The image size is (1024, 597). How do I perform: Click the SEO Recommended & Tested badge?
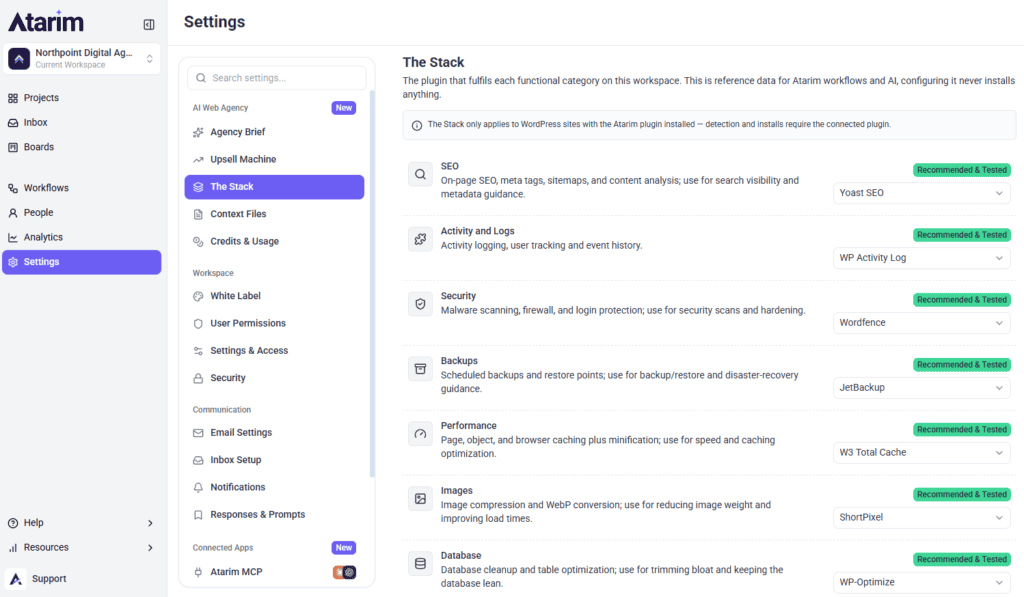961,170
